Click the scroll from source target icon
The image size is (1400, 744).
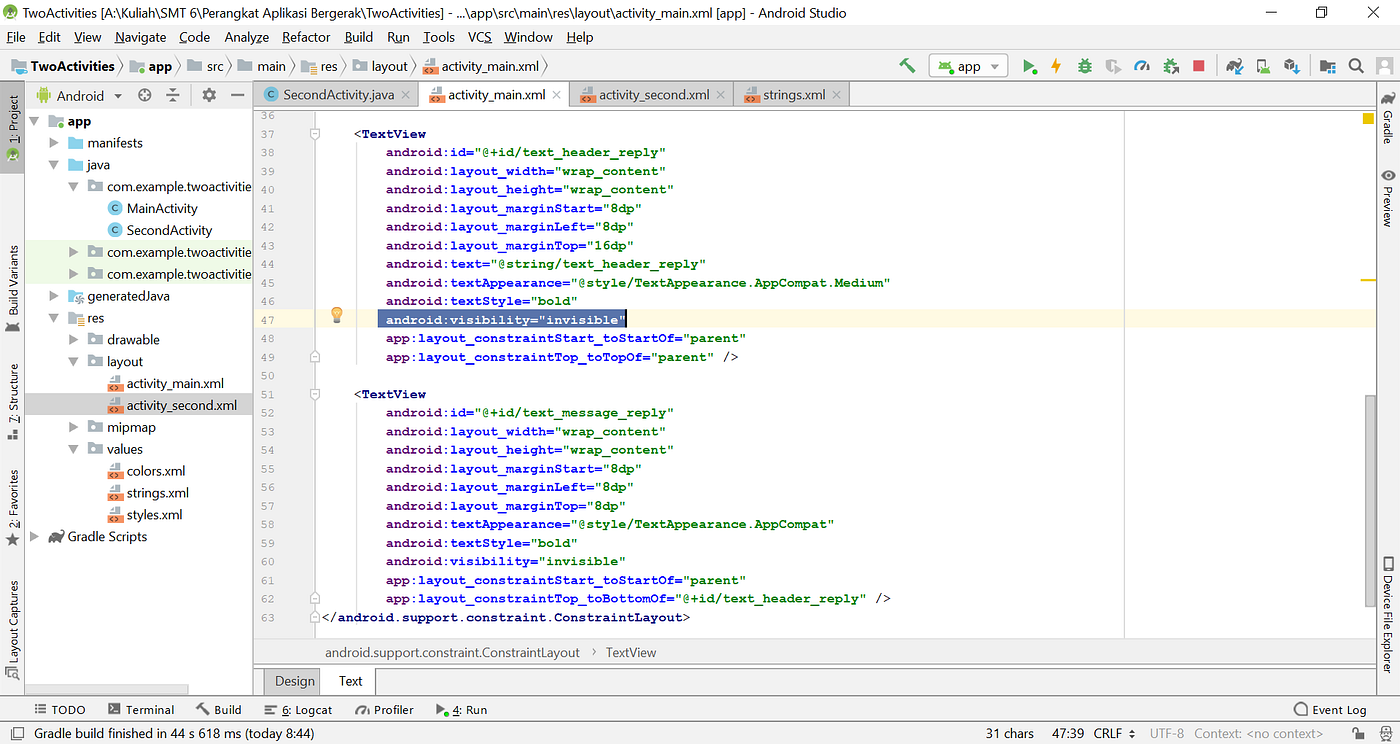tap(145, 95)
